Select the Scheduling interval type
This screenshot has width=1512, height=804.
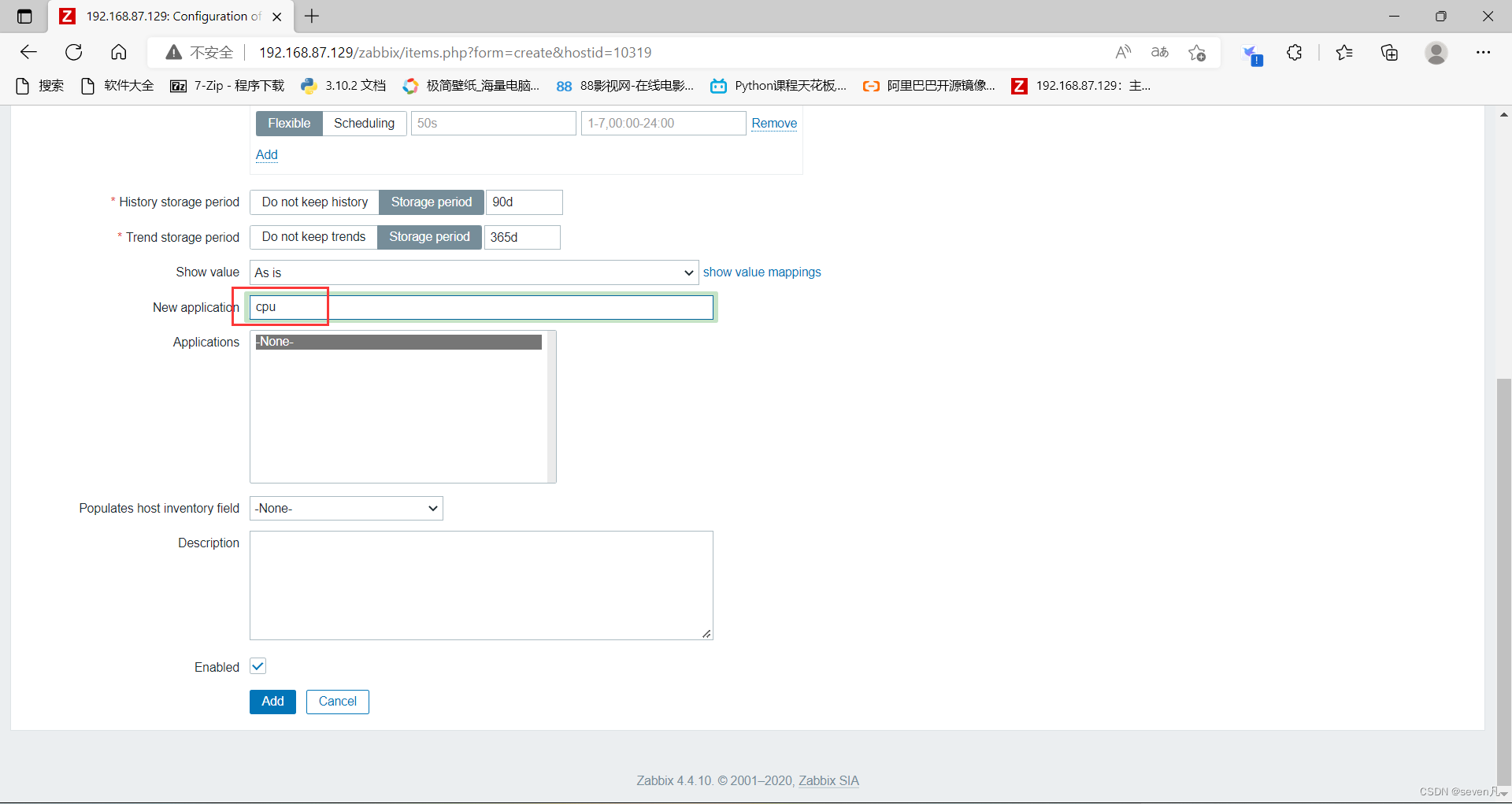[364, 124]
